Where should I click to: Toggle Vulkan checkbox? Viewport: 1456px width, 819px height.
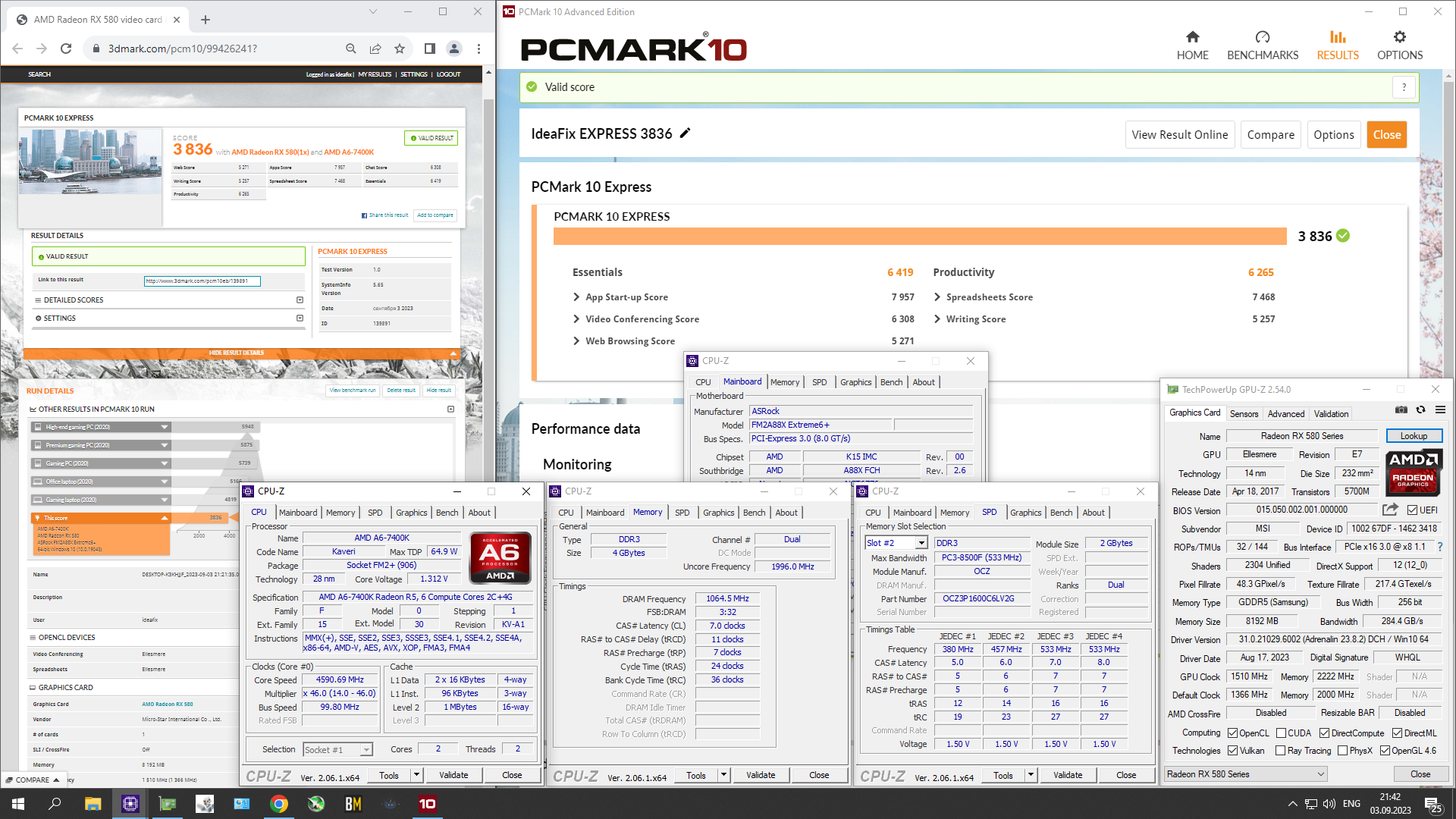click(x=1232, y=751)
